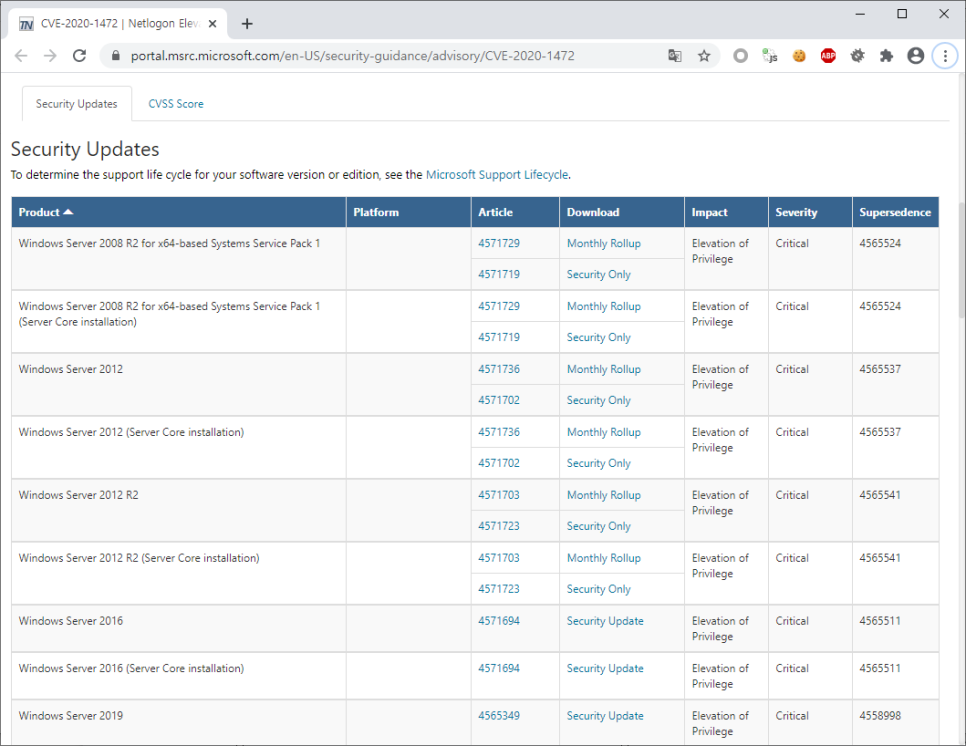966x746 pixels.
Task: Download Monthly Rollup for Server 2012 Server Core
Action: (604, 432)
